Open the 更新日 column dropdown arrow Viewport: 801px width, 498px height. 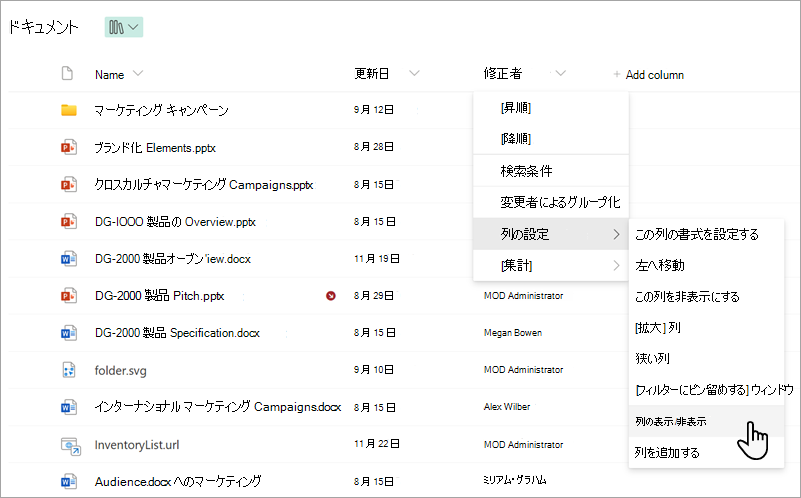[414, 74]
